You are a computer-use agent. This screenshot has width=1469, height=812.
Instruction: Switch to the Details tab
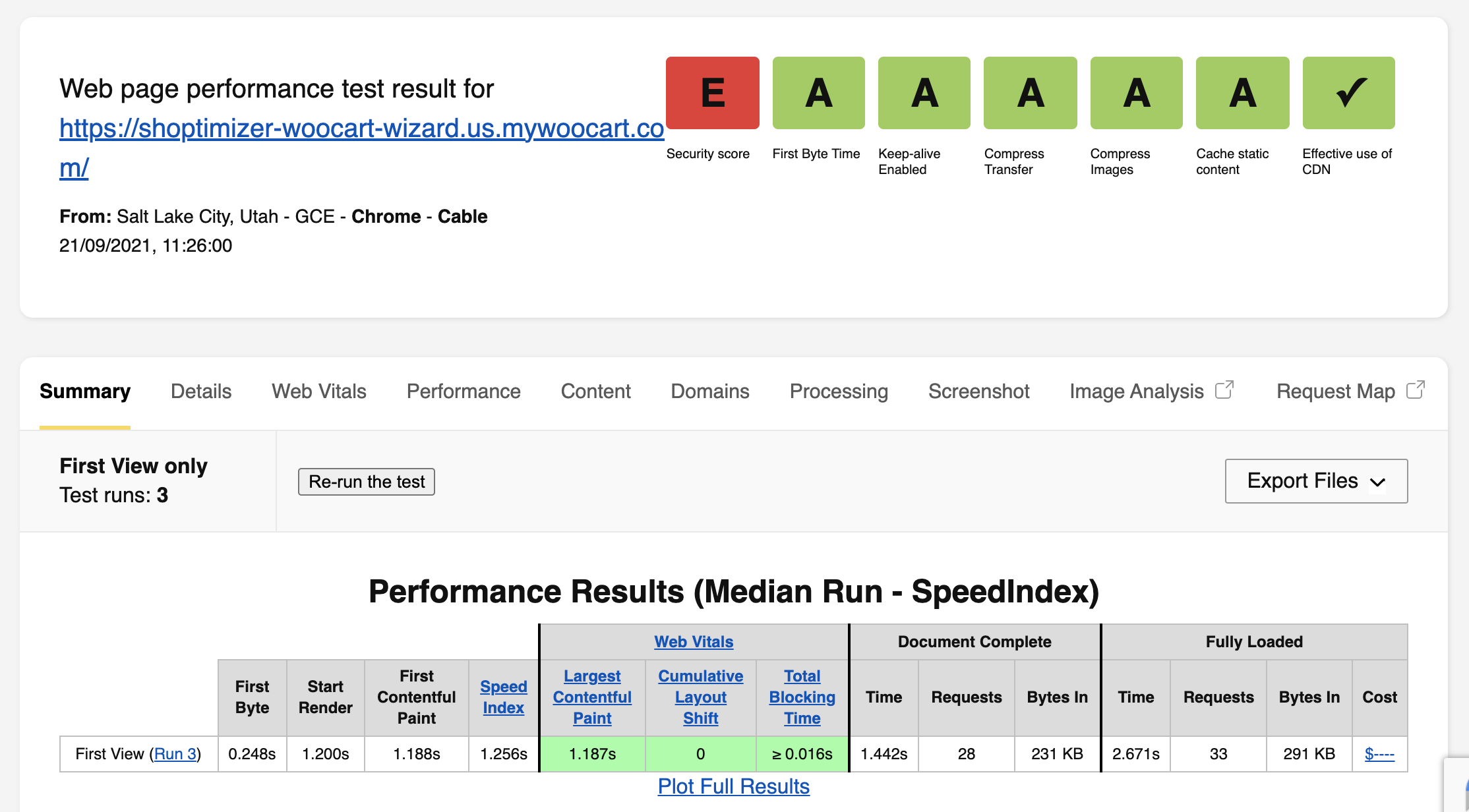tap(201, 391)
